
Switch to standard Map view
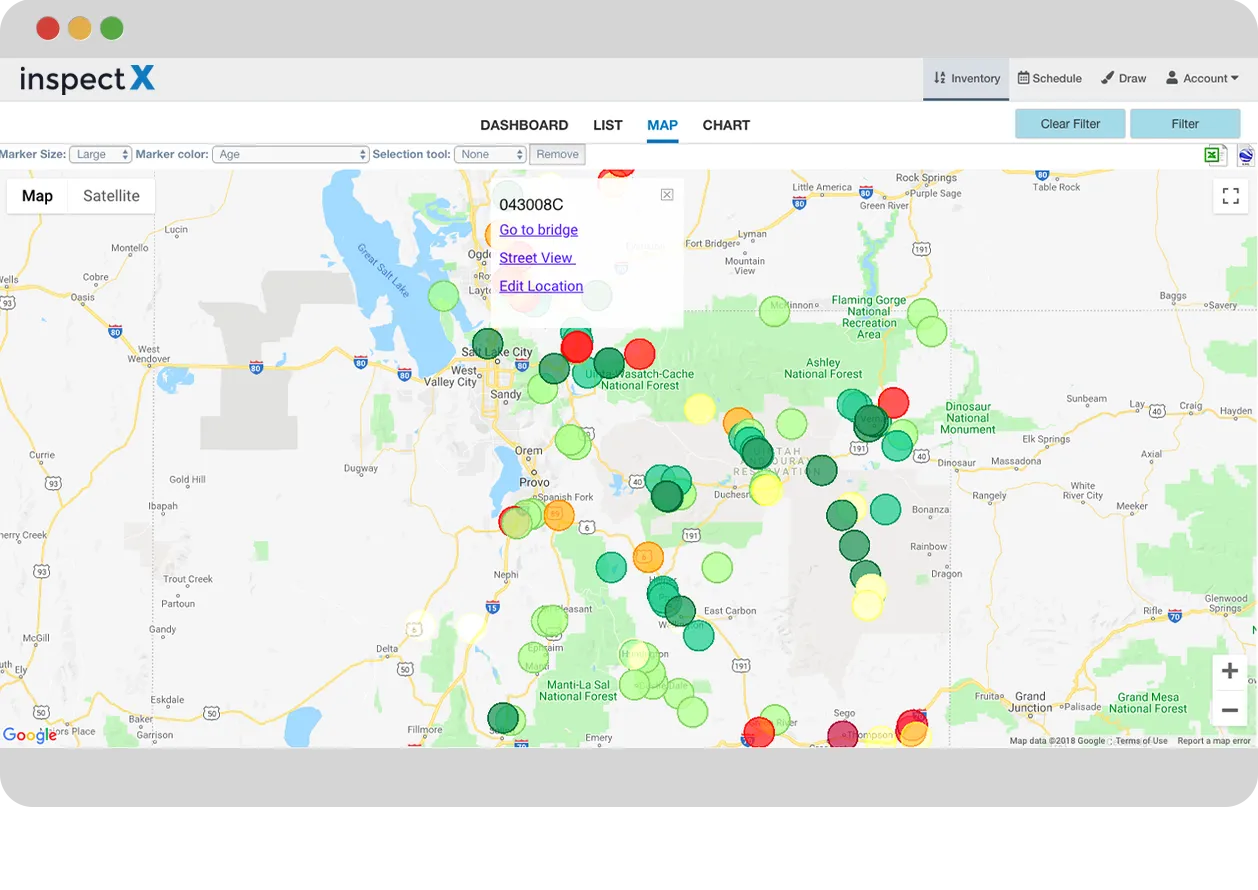point(37,196)
